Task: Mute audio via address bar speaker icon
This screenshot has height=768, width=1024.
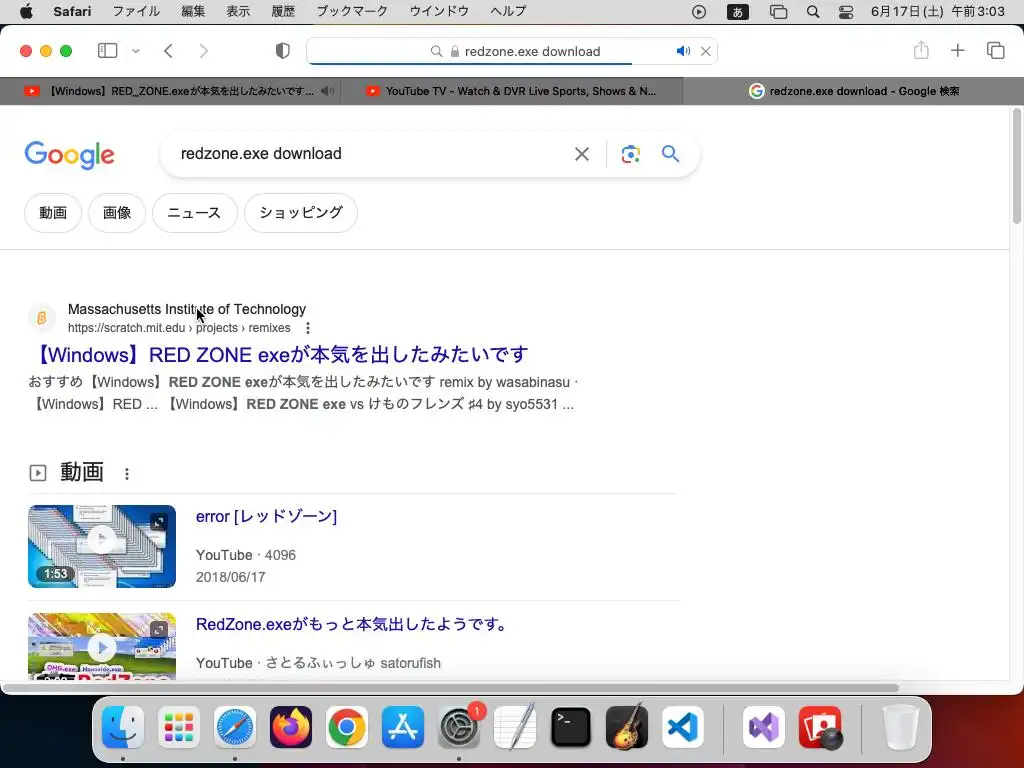Action: (683, 51)
